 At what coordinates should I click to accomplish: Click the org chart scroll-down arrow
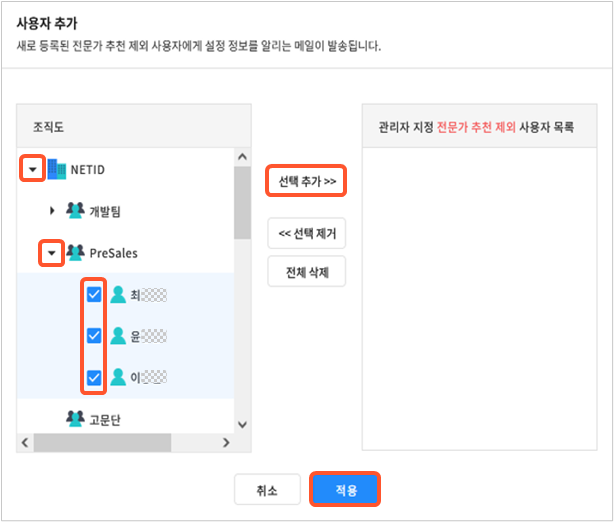pyautogui.click(x=241, y=424)
